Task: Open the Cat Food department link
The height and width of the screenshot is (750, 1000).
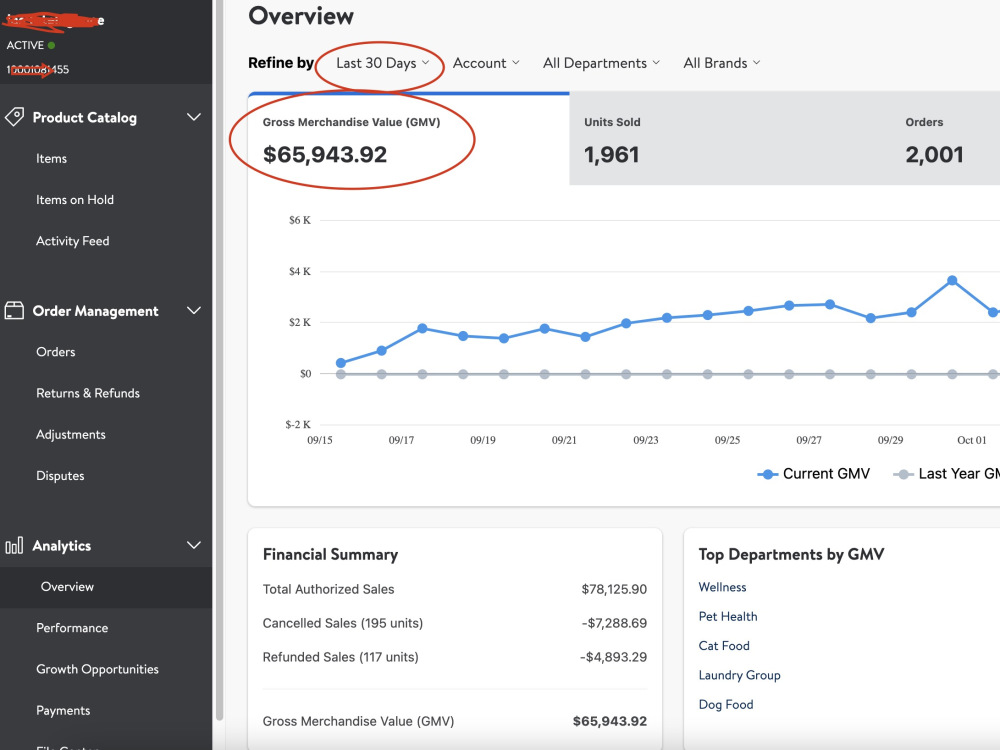Action: pyautogui.click(x=724, y=646)
